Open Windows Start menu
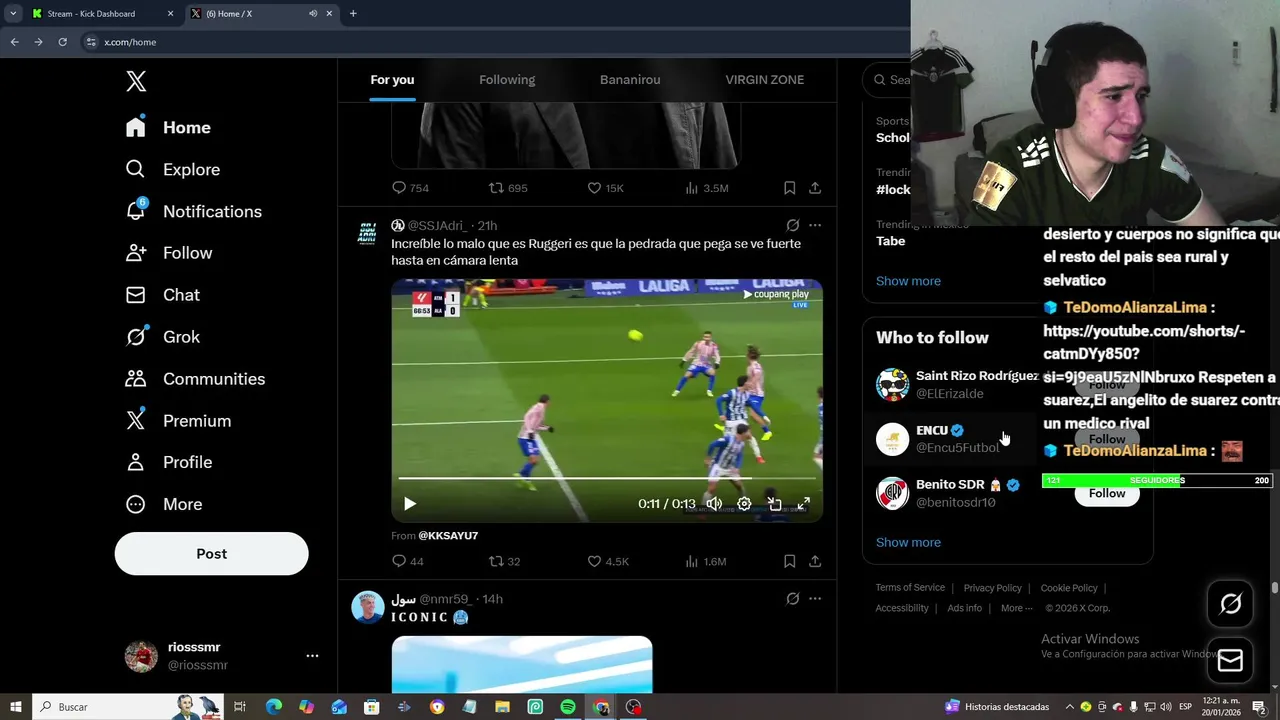1280x720 pixels. [15, 707]
